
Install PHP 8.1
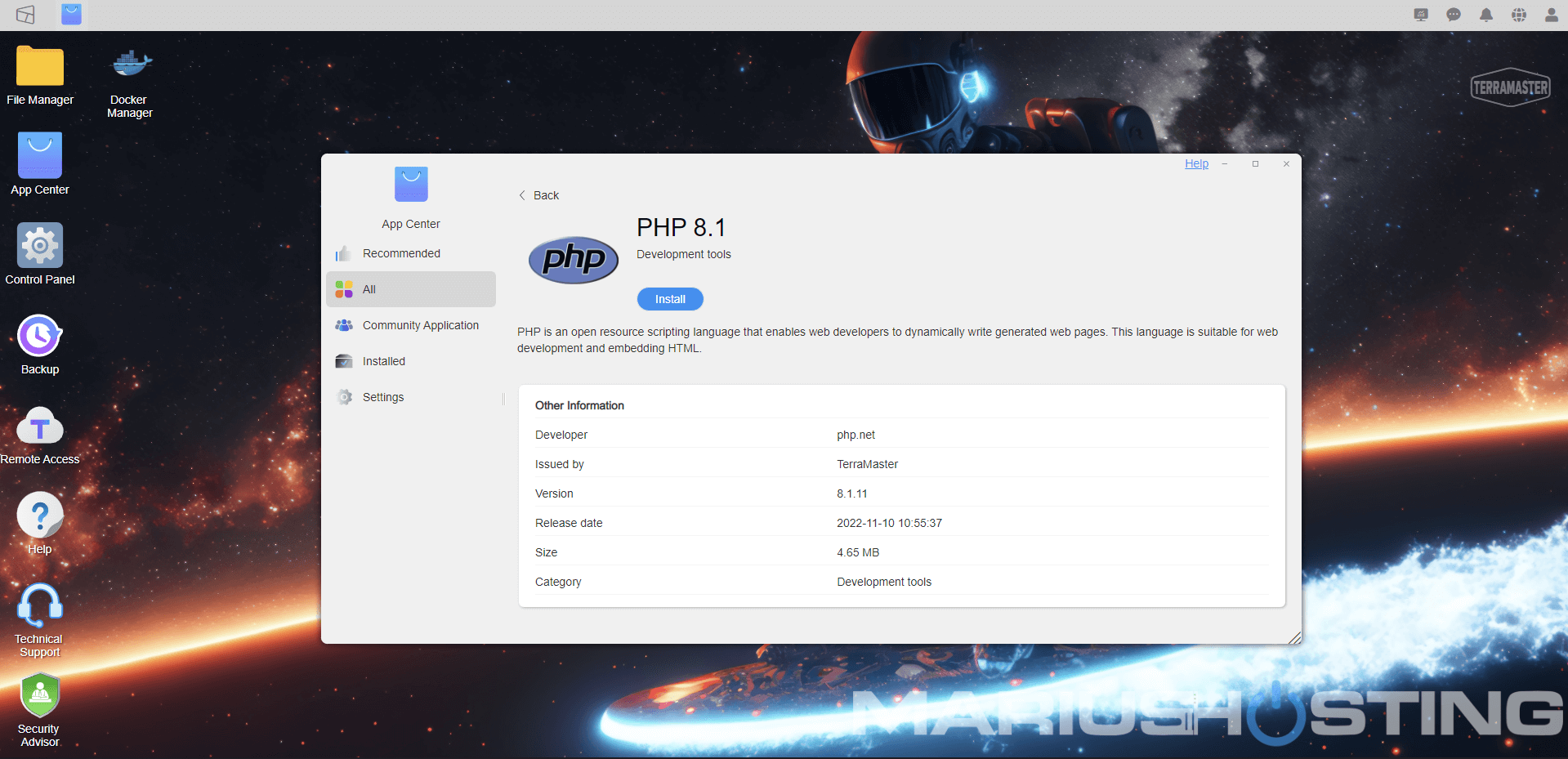coord(670,299)
